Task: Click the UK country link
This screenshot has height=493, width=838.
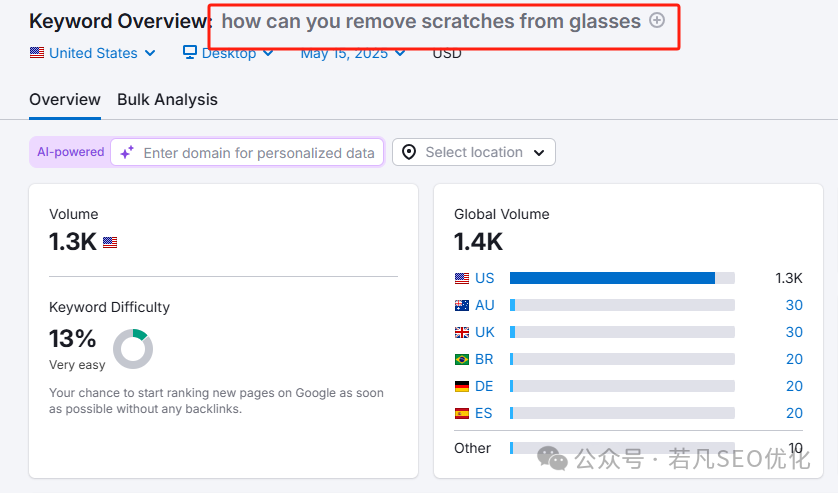Action: [x=485, y=332]
